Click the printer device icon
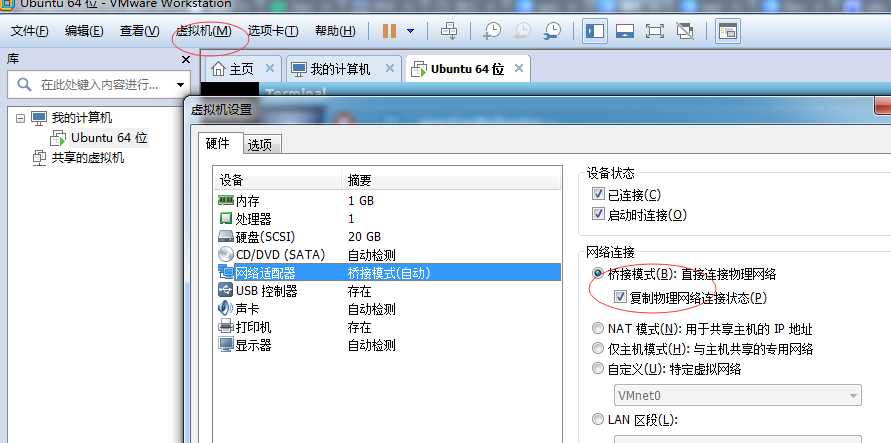This screenshot has width=891, height=443. click(226, 327)
